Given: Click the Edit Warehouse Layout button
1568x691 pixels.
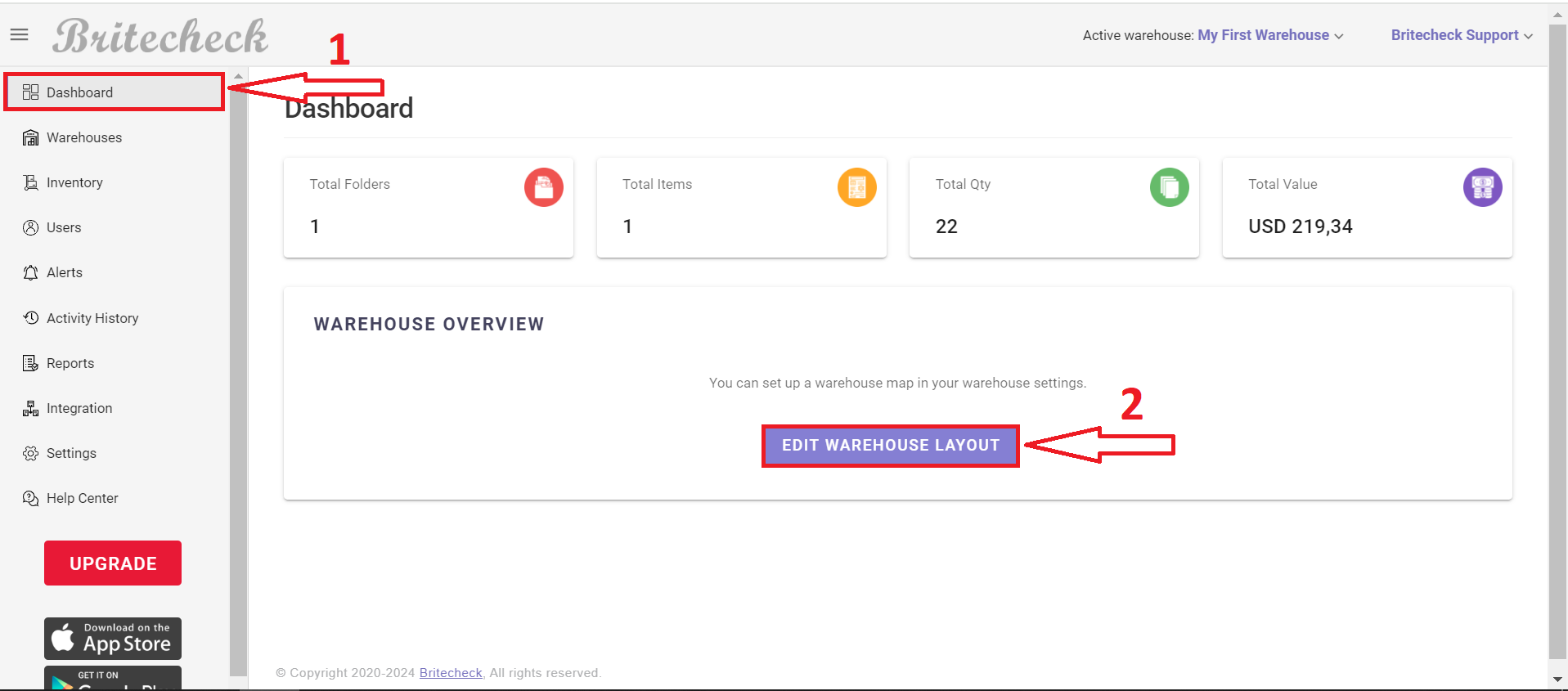Looking at the screenshot, I should [891, 446].
